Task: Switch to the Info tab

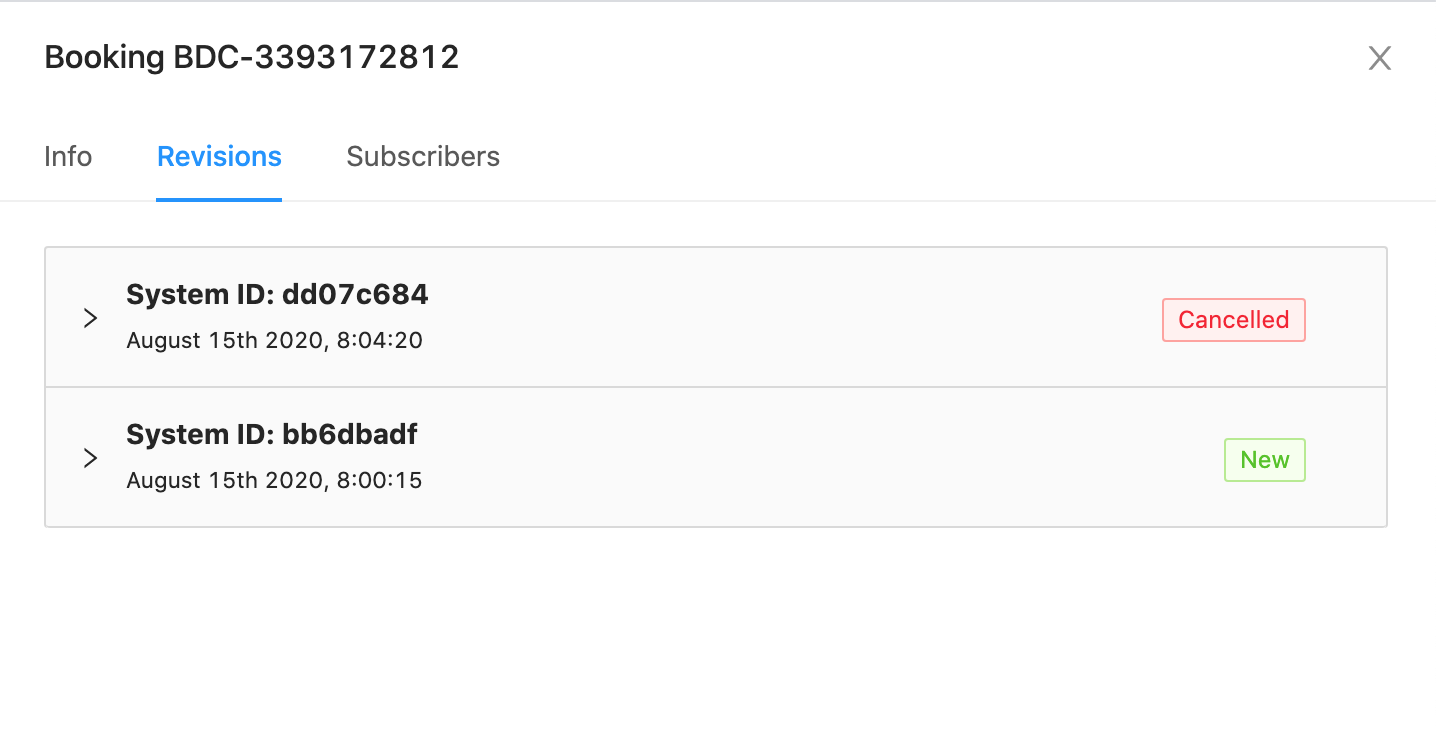Action: point(68,157)
